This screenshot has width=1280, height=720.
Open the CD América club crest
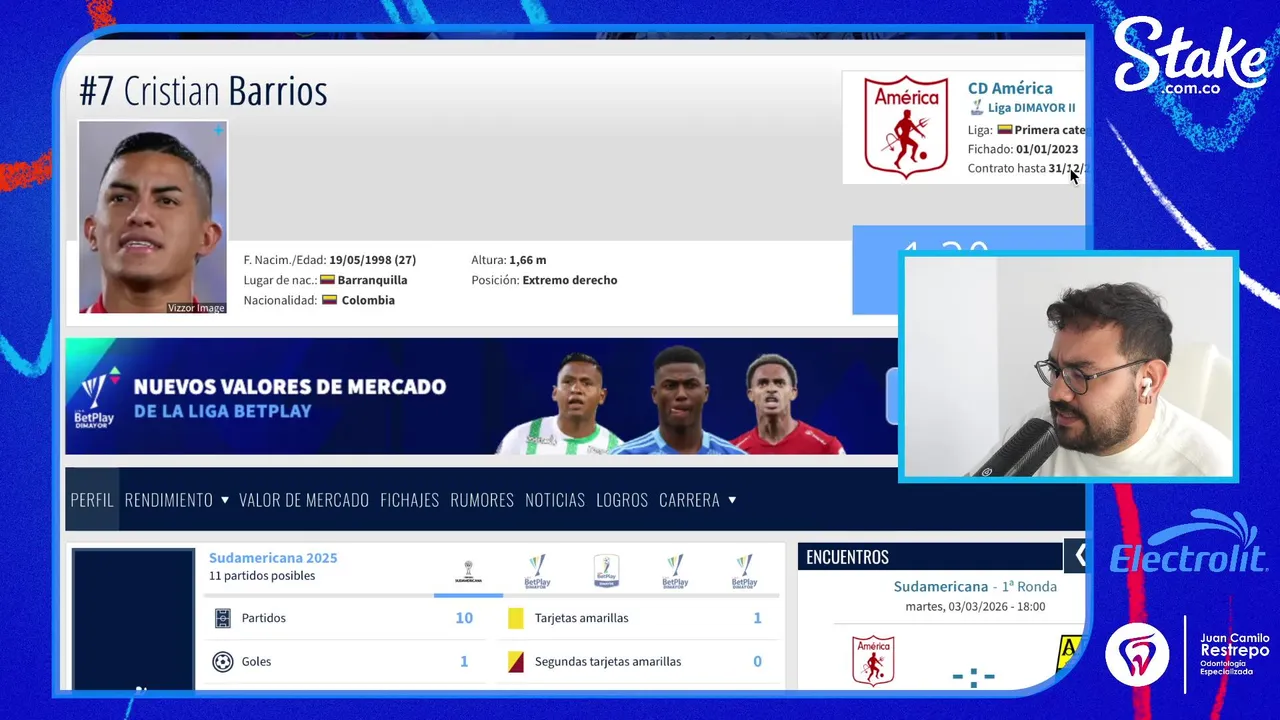tap(906, 127)
